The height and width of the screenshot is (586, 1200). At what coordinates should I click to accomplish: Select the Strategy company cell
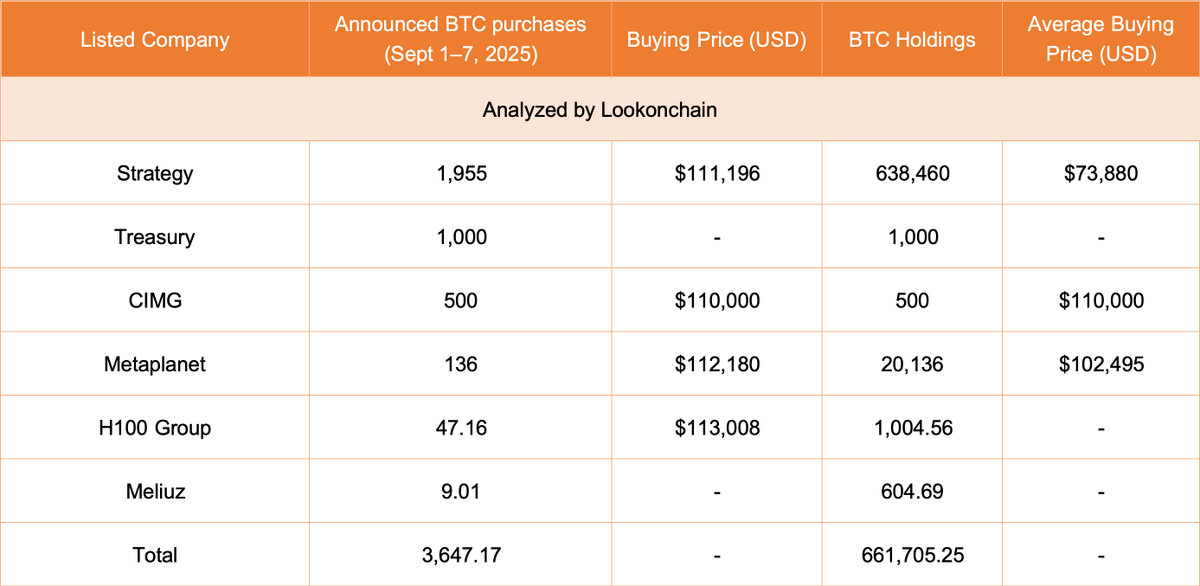pyautogui.click(x=154, y=173)
